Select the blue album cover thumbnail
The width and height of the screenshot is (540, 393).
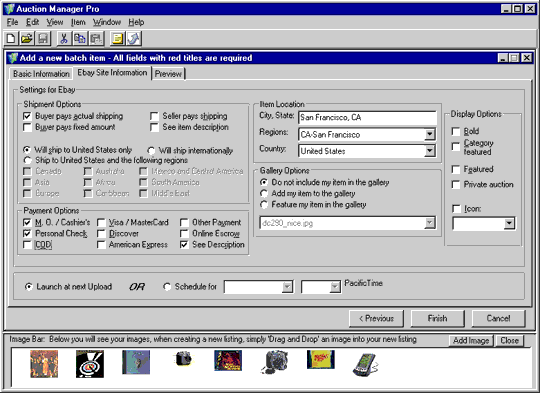(x=136, y=362)
